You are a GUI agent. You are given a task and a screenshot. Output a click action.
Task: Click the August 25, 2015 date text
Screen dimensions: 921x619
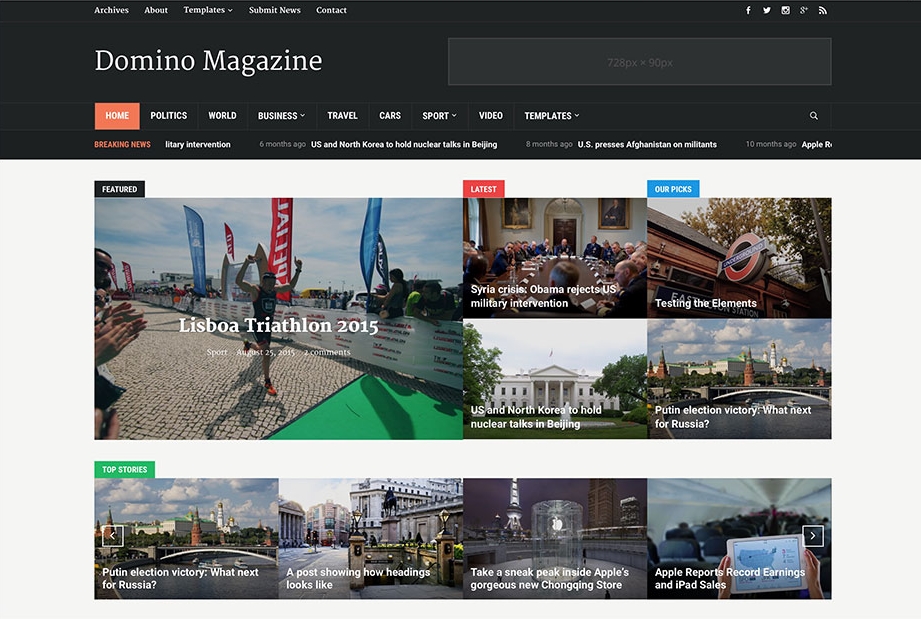[265, 352]
